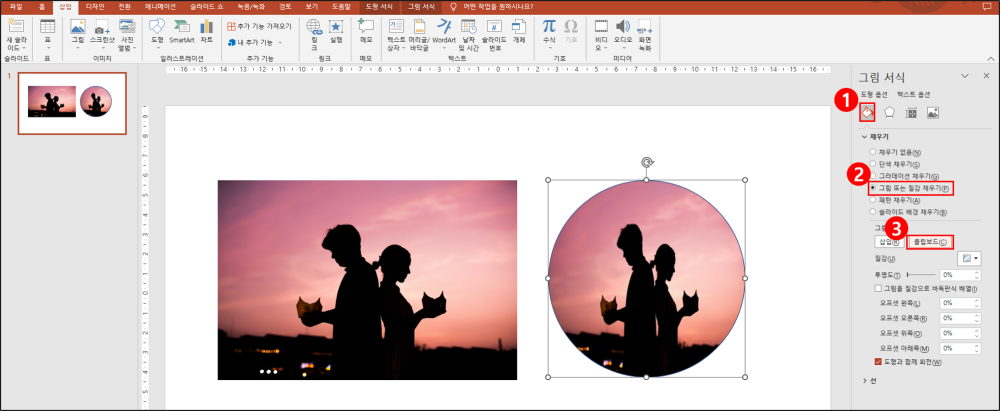This screenshot has width=1000, height=411.
Task: Select 텍스트 옵션 (Text Options) in the pane
Action: coord(913,94)
